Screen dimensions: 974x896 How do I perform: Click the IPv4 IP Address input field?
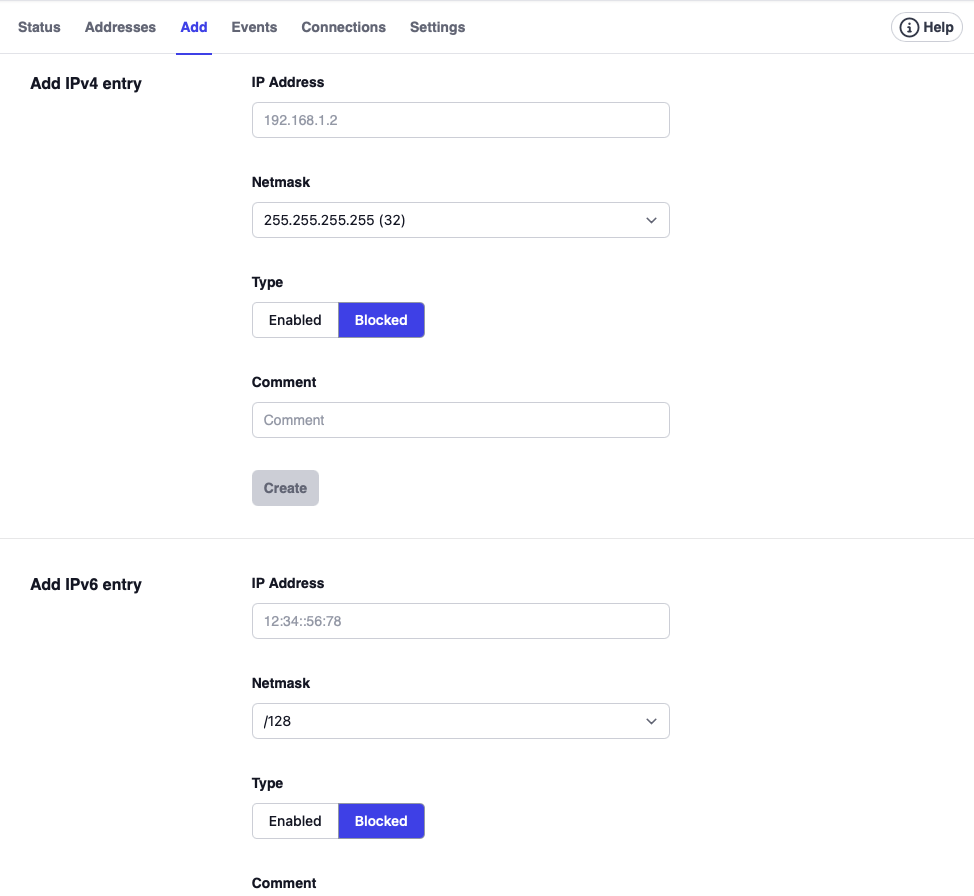point(460,120)
